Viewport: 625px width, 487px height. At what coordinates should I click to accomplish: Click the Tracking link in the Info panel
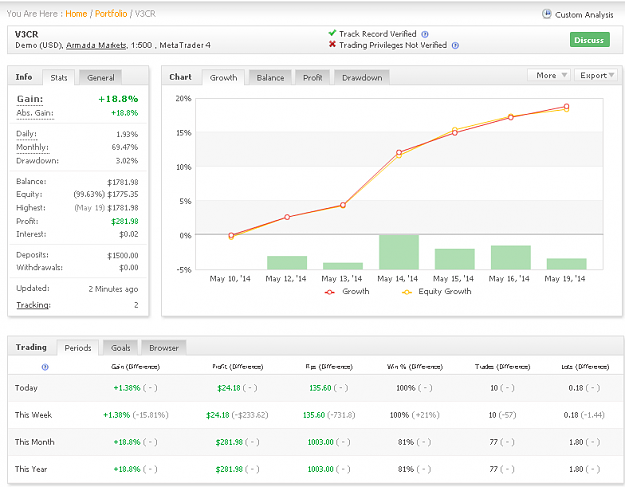[33, 305]
